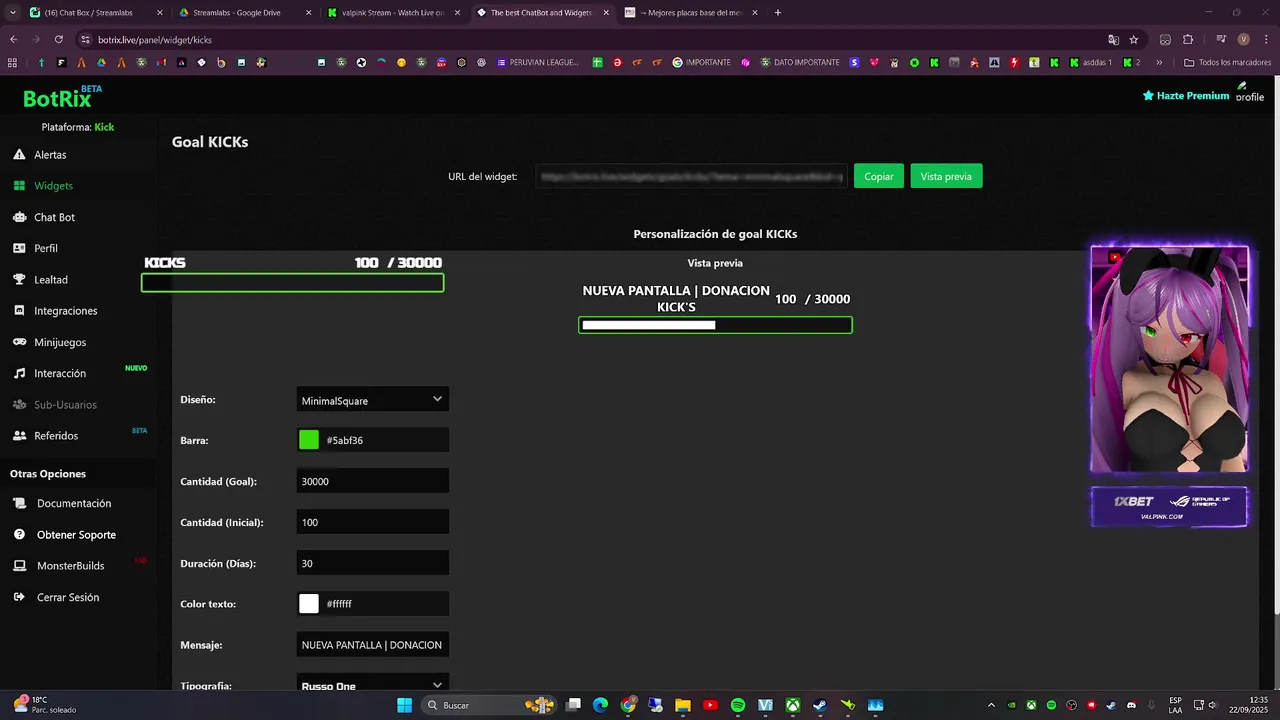Open the Lealtad trophy icon

[x=19, y=280]
